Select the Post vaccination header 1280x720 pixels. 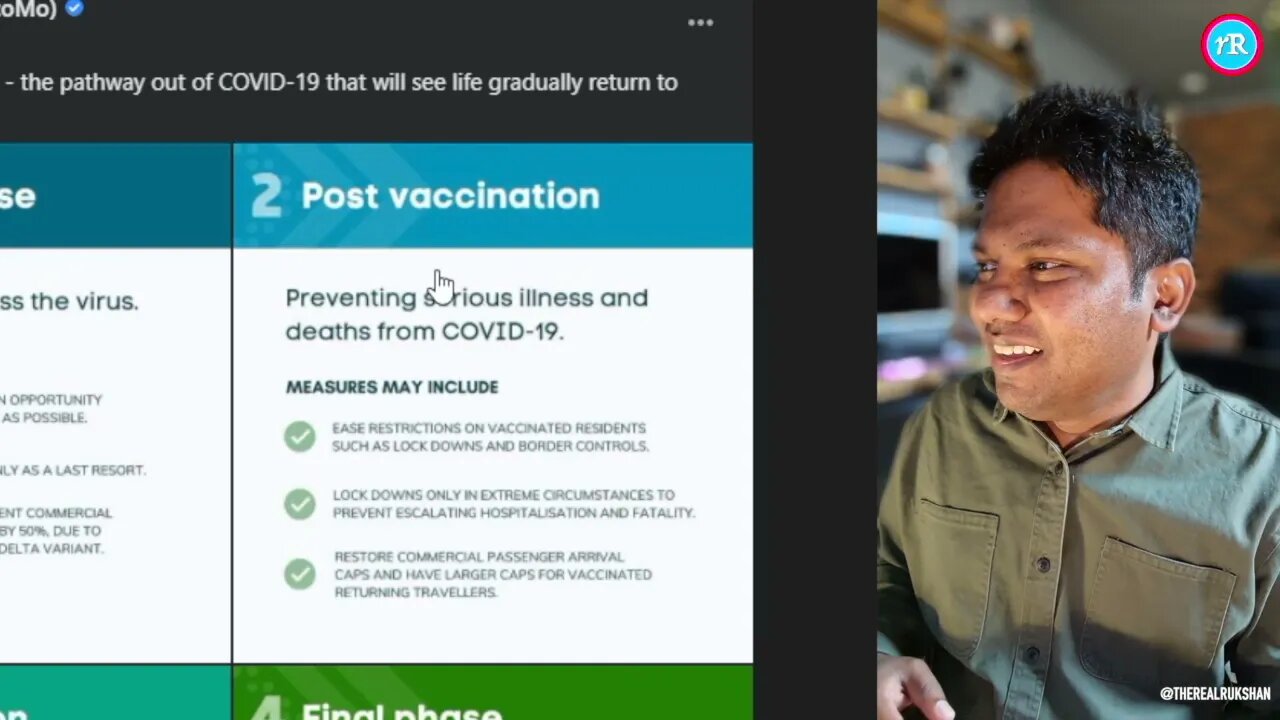point(493,195)
